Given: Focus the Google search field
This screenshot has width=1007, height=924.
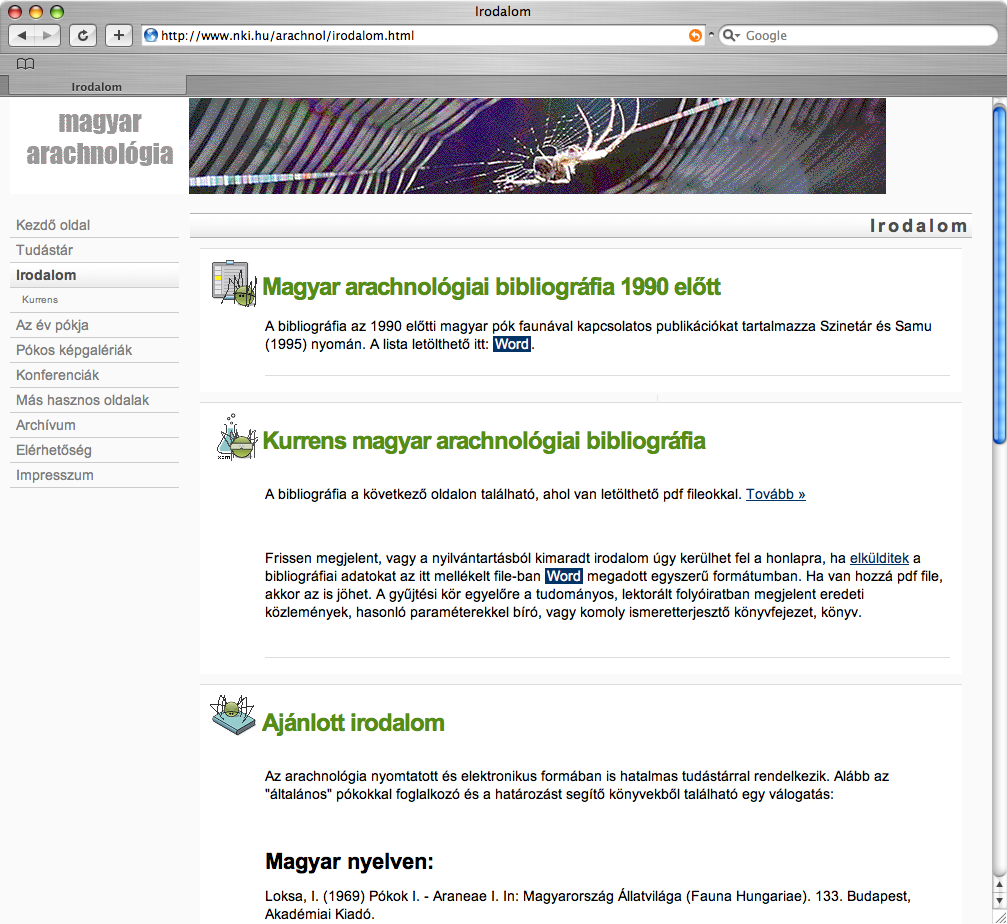Looking at the screenshot, I should click(858, 35).
